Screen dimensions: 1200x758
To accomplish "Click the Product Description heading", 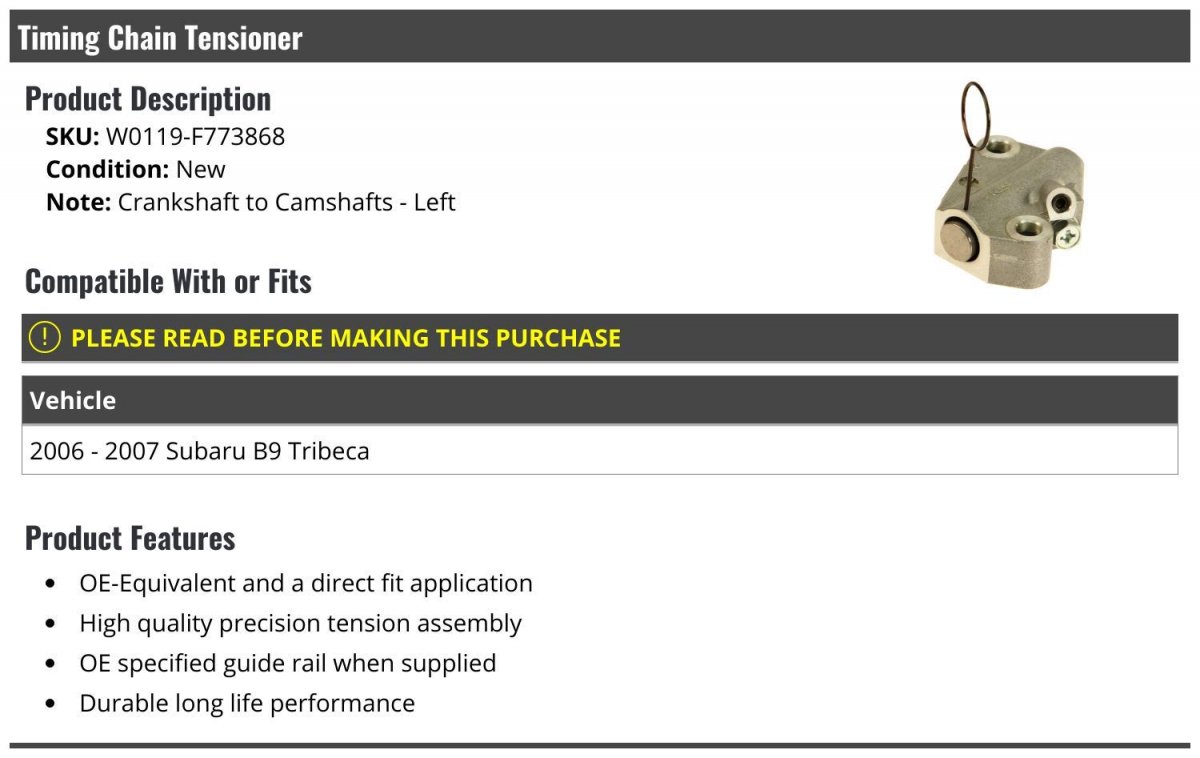I will [148, 99].
